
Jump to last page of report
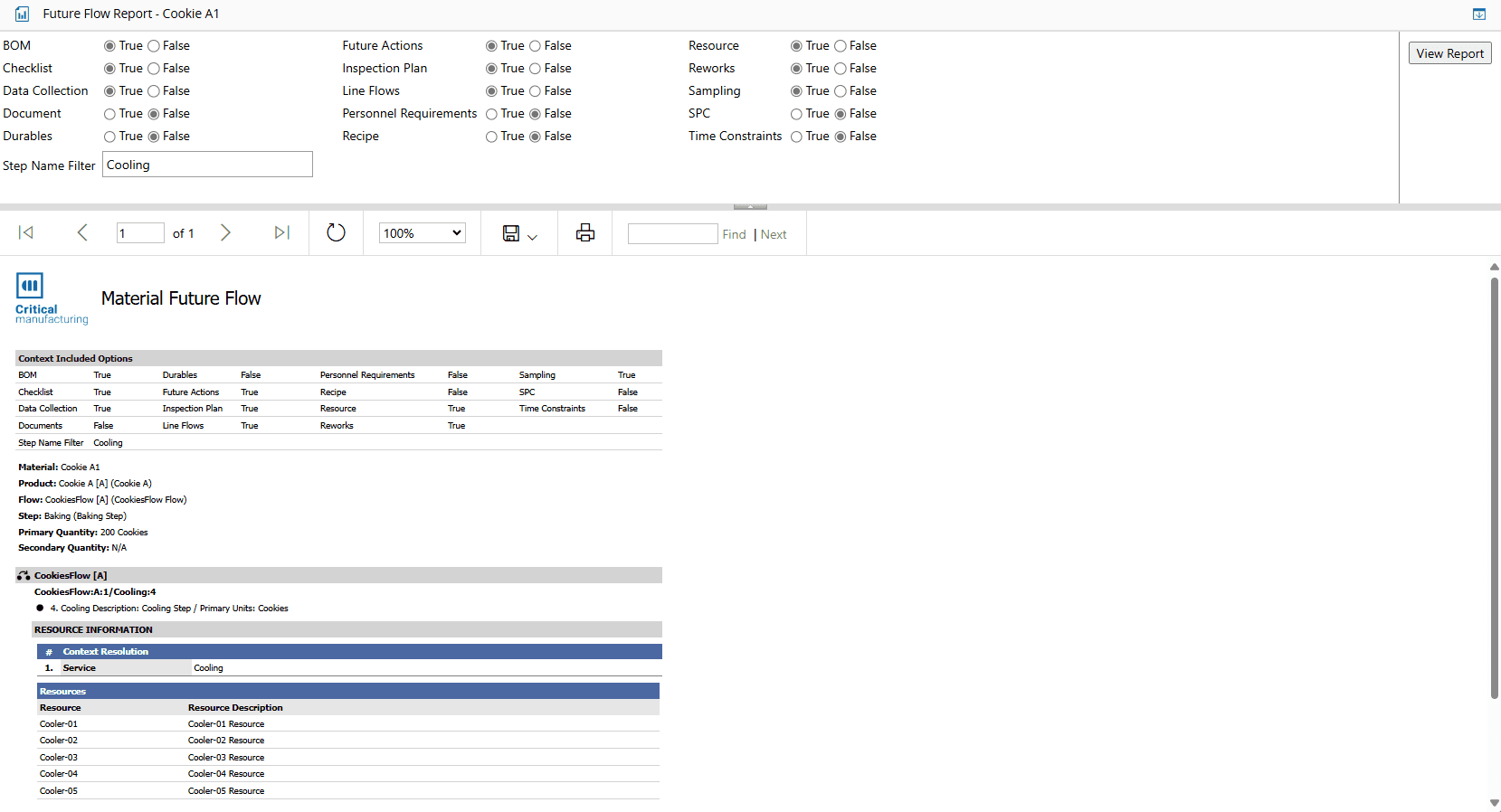[281, 233]
